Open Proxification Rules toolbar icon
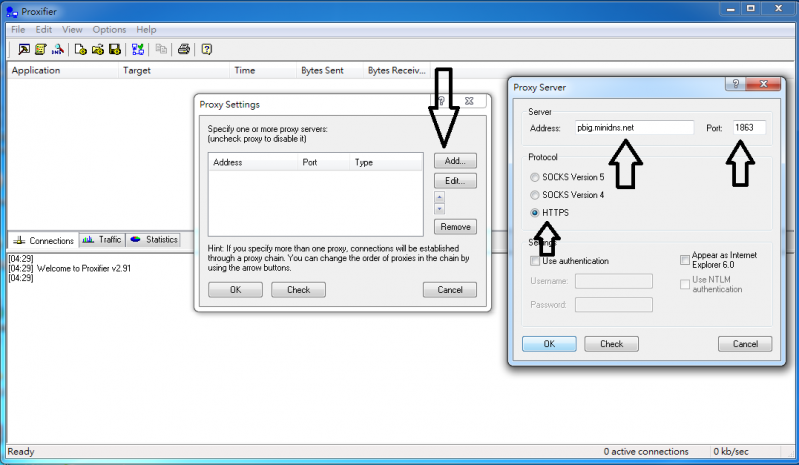The image size is (799, 465). pyautogui.click(x=40, y=49)
